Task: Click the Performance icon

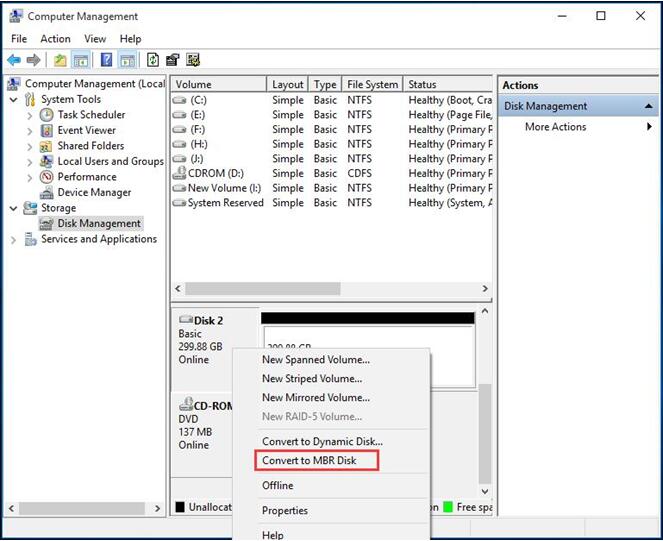Action: [x=47, y=177]
